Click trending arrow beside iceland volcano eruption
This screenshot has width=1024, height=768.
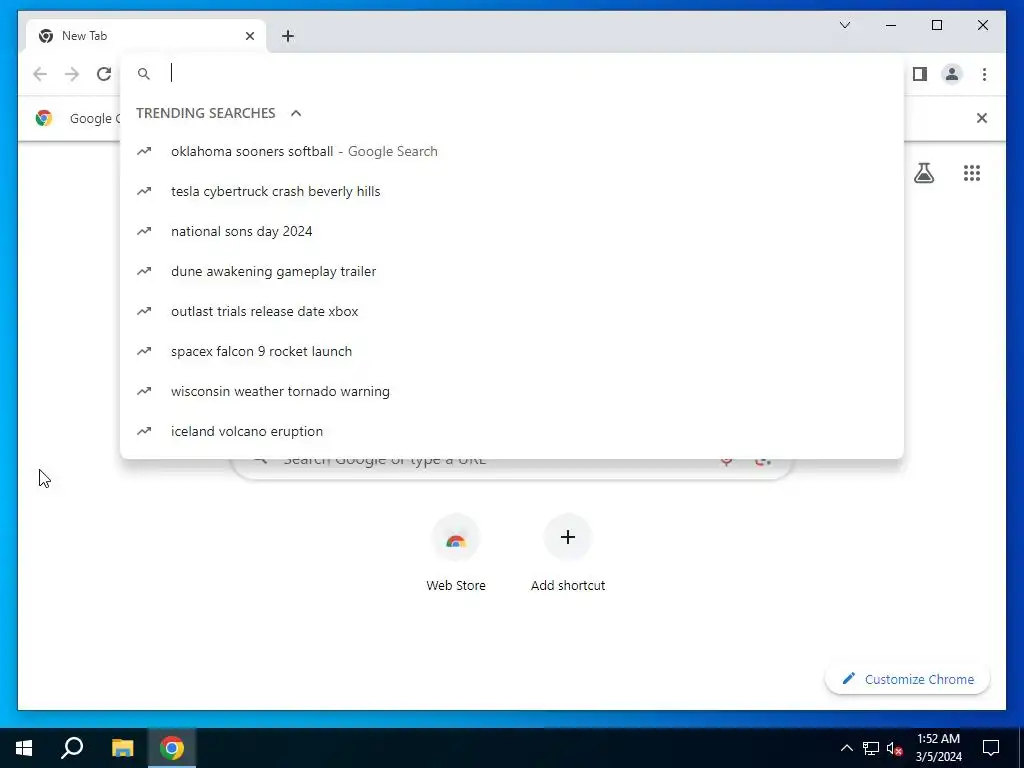coord(144,431)
